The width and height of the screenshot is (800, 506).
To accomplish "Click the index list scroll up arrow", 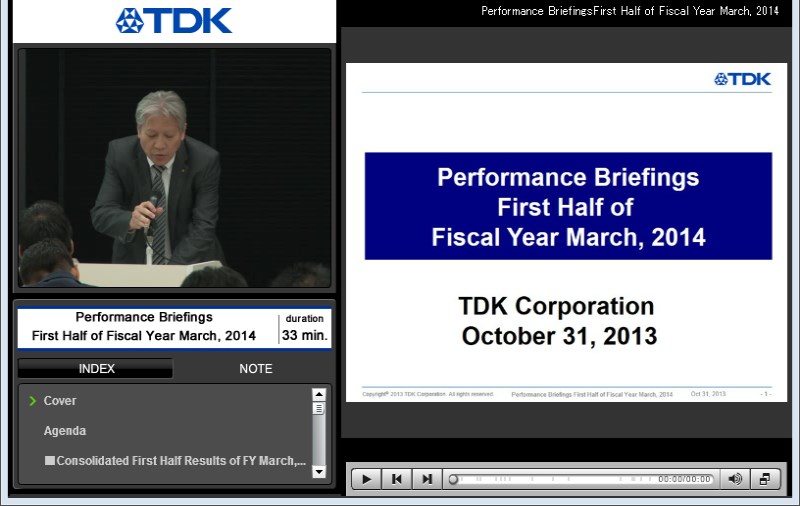I will 319,394.
